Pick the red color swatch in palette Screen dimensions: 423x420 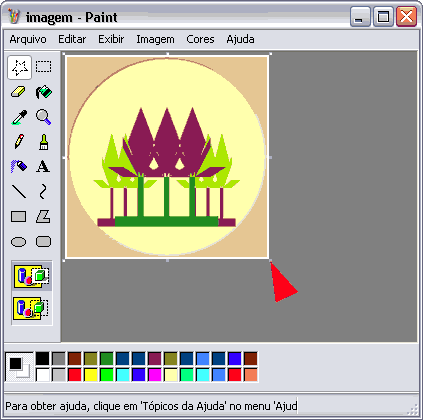75,375
